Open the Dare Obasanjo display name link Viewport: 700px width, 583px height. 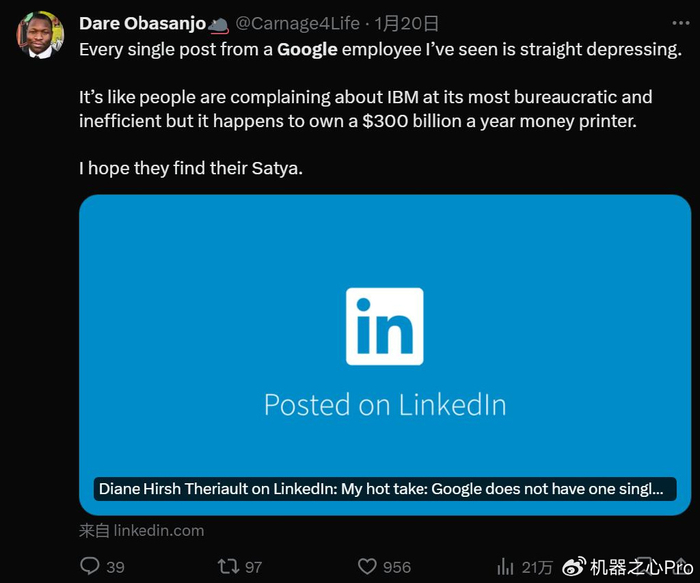click(x=142, y=24)
